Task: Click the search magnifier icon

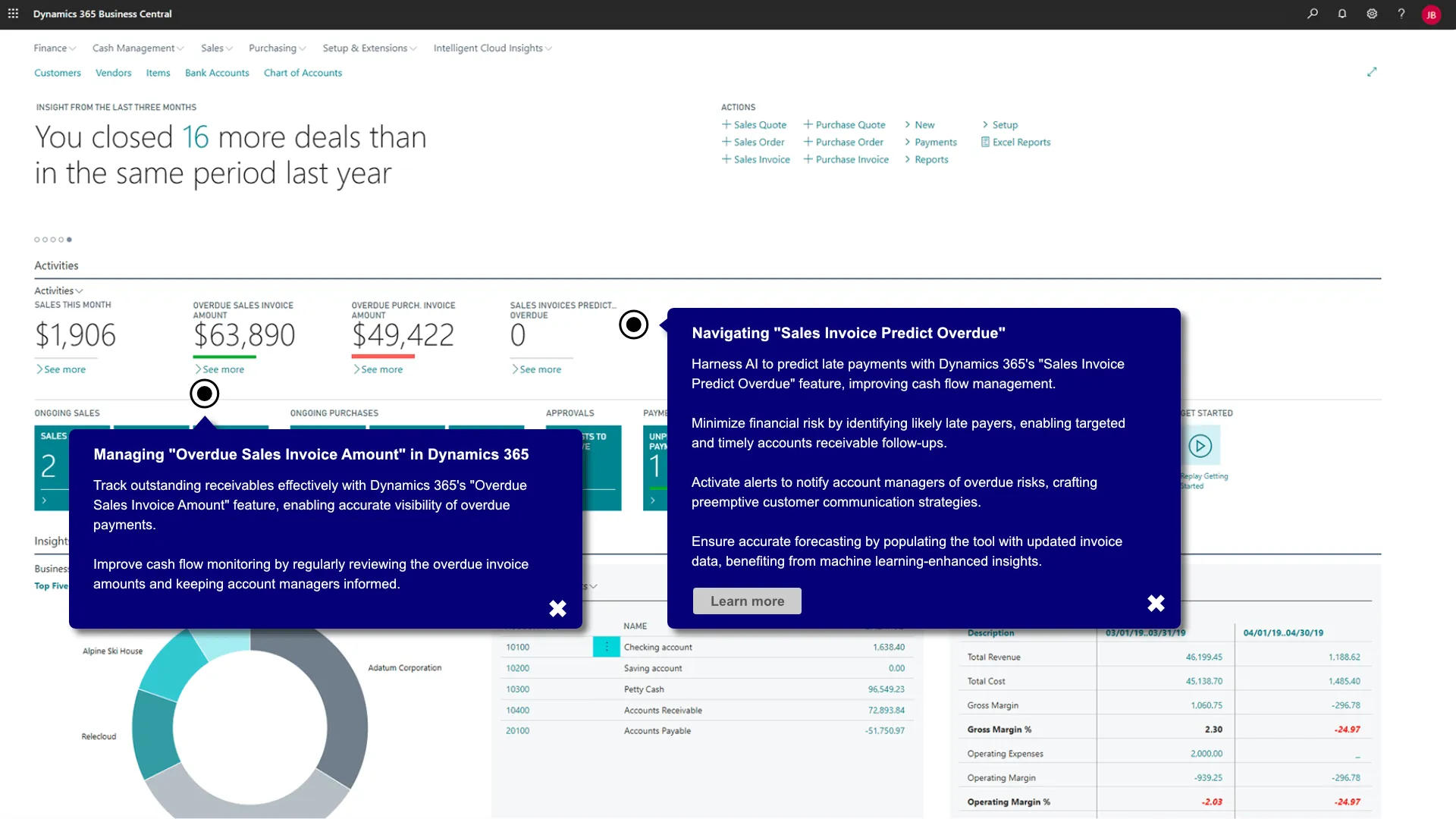Action: click(x=1313, y=14)
